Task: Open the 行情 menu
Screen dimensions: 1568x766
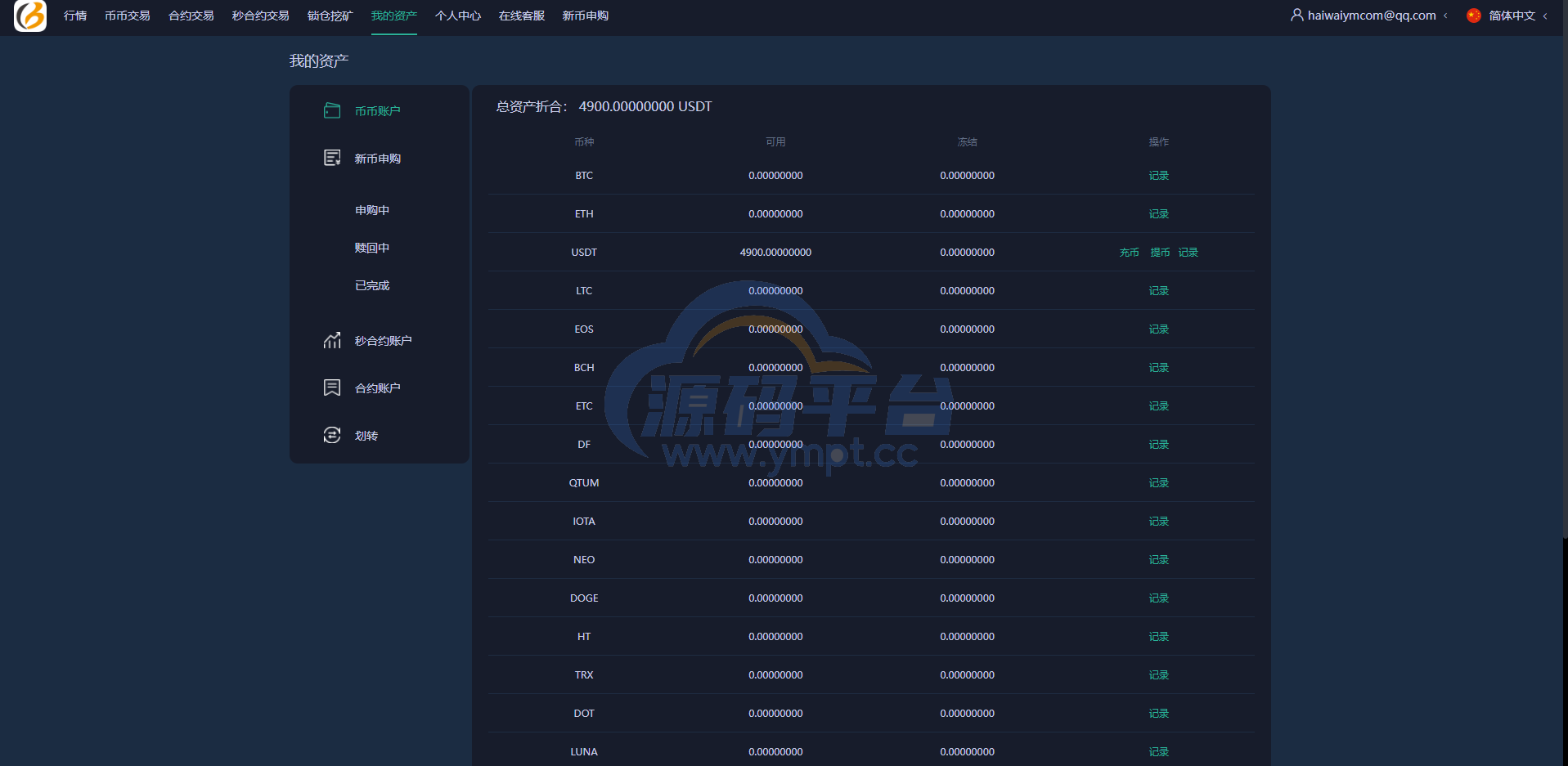Action: (x=75, y=16)
